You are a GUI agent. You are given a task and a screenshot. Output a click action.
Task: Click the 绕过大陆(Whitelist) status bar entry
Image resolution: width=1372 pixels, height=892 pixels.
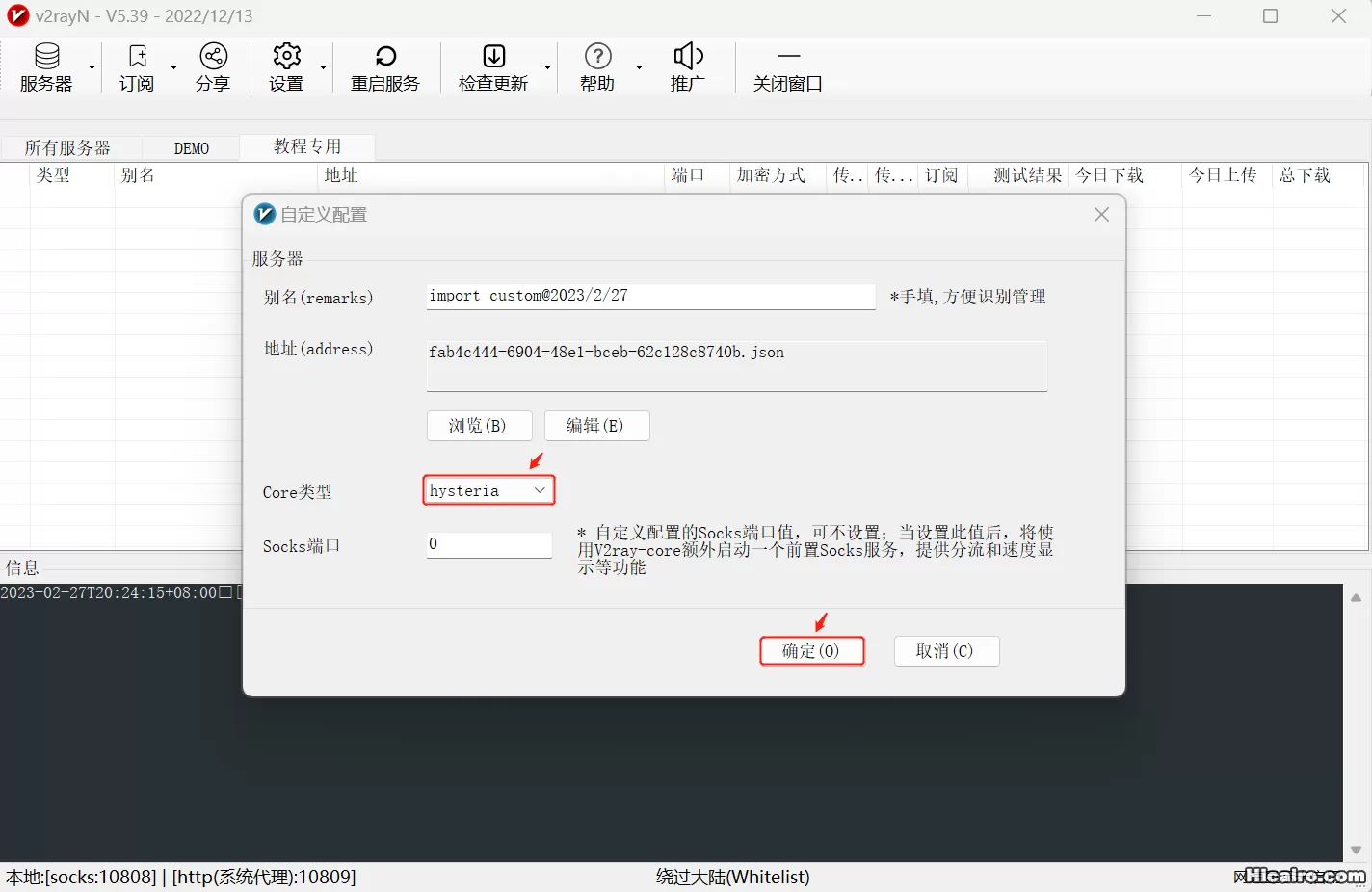(733, 877)
